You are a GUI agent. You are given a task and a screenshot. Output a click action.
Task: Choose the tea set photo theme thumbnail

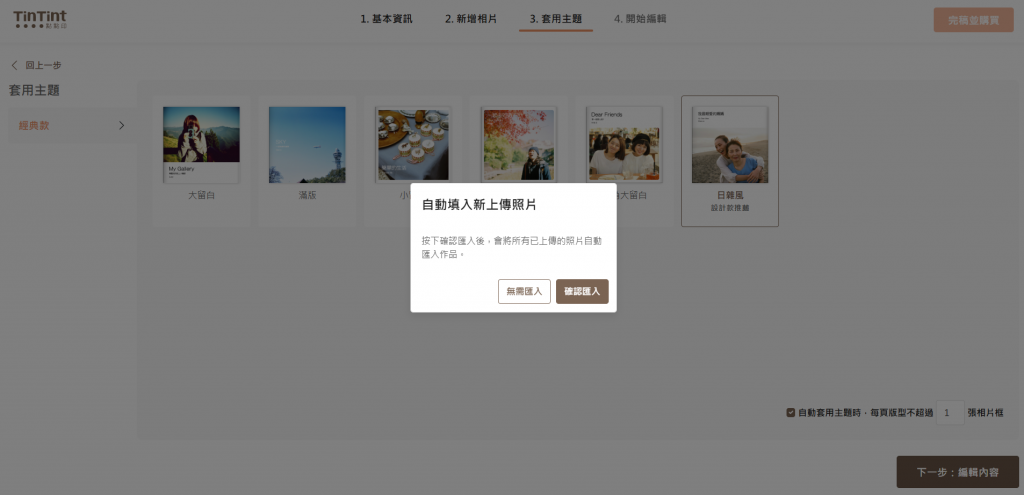[x=412, y=145]
